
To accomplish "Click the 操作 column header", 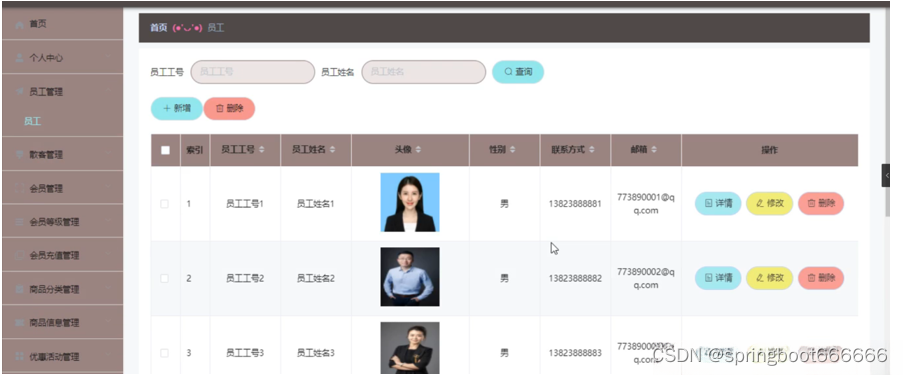I will point(769,150).
